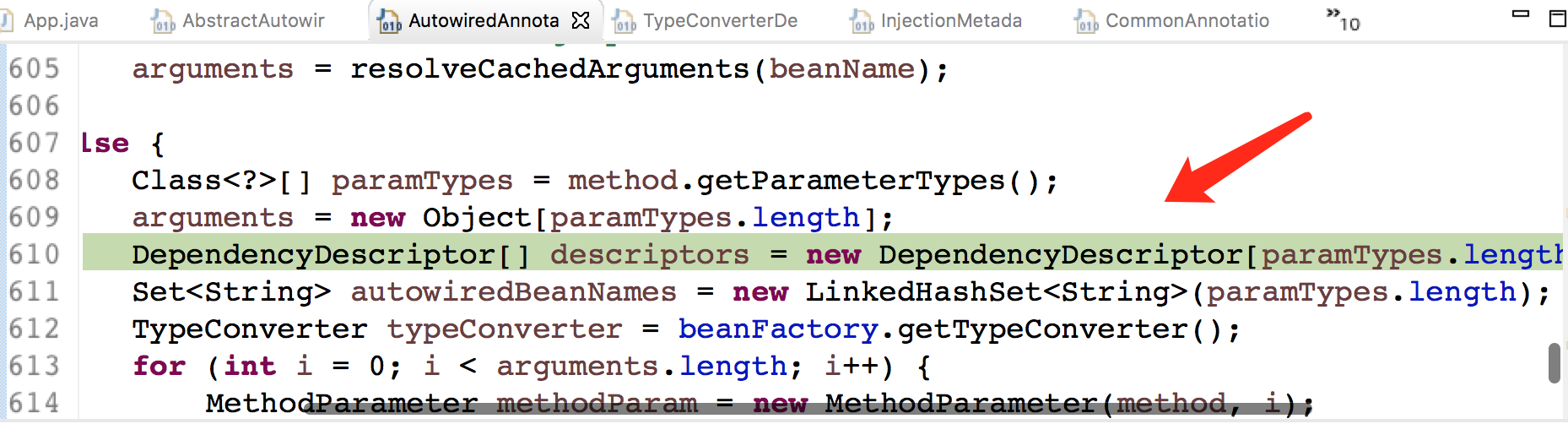Viewport: 1568px width, 424px height.
Task: Click Class<?>[] type on line 608
Action: 222,181
